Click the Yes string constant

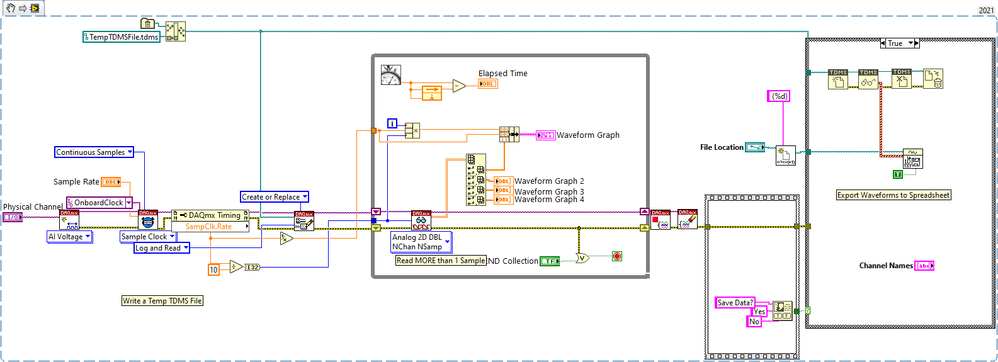[x=759, y=312]
